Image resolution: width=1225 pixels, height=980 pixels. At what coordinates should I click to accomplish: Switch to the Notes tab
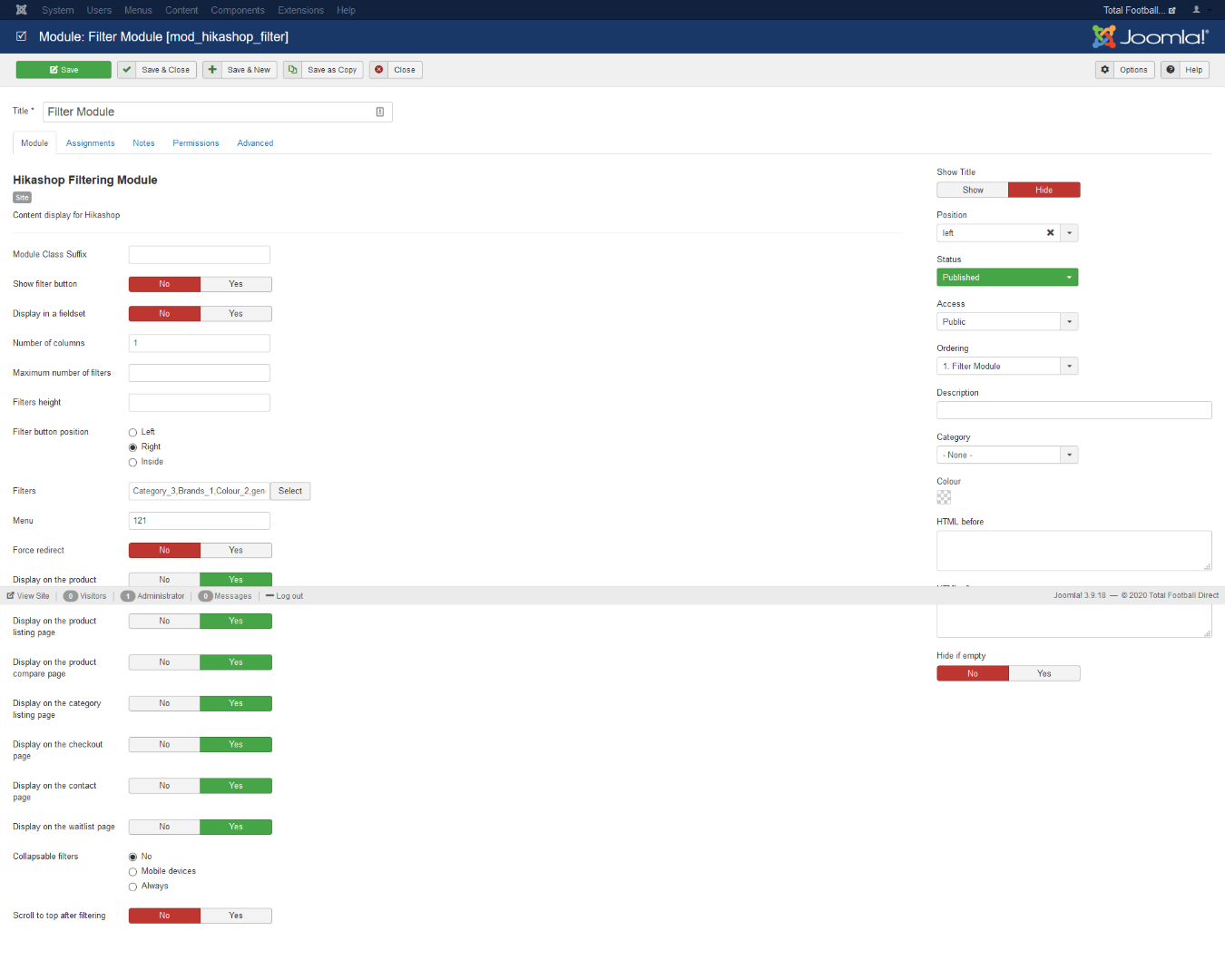[x=143, y=143]
